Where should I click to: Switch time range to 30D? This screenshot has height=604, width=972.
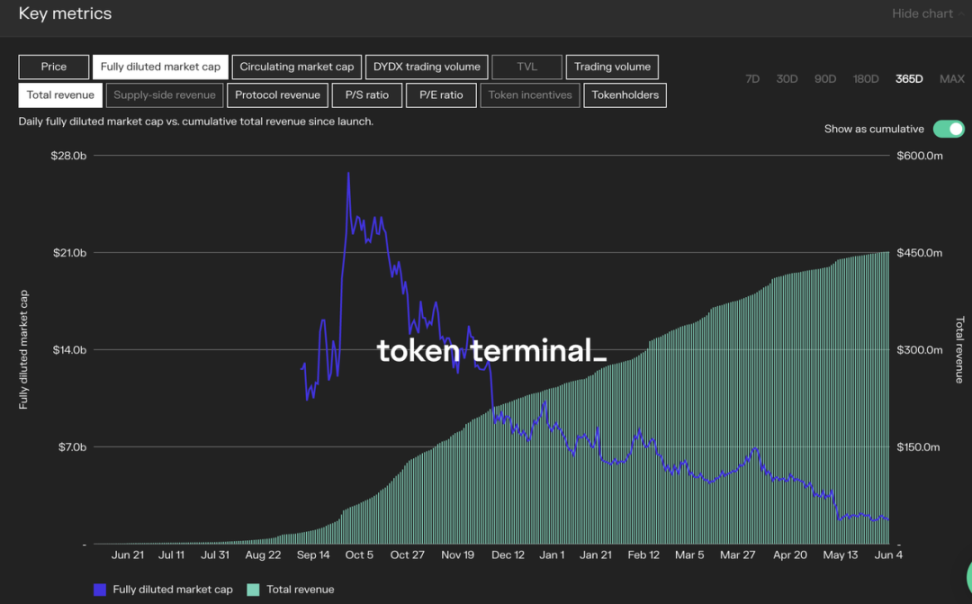(x=787, y=79)
